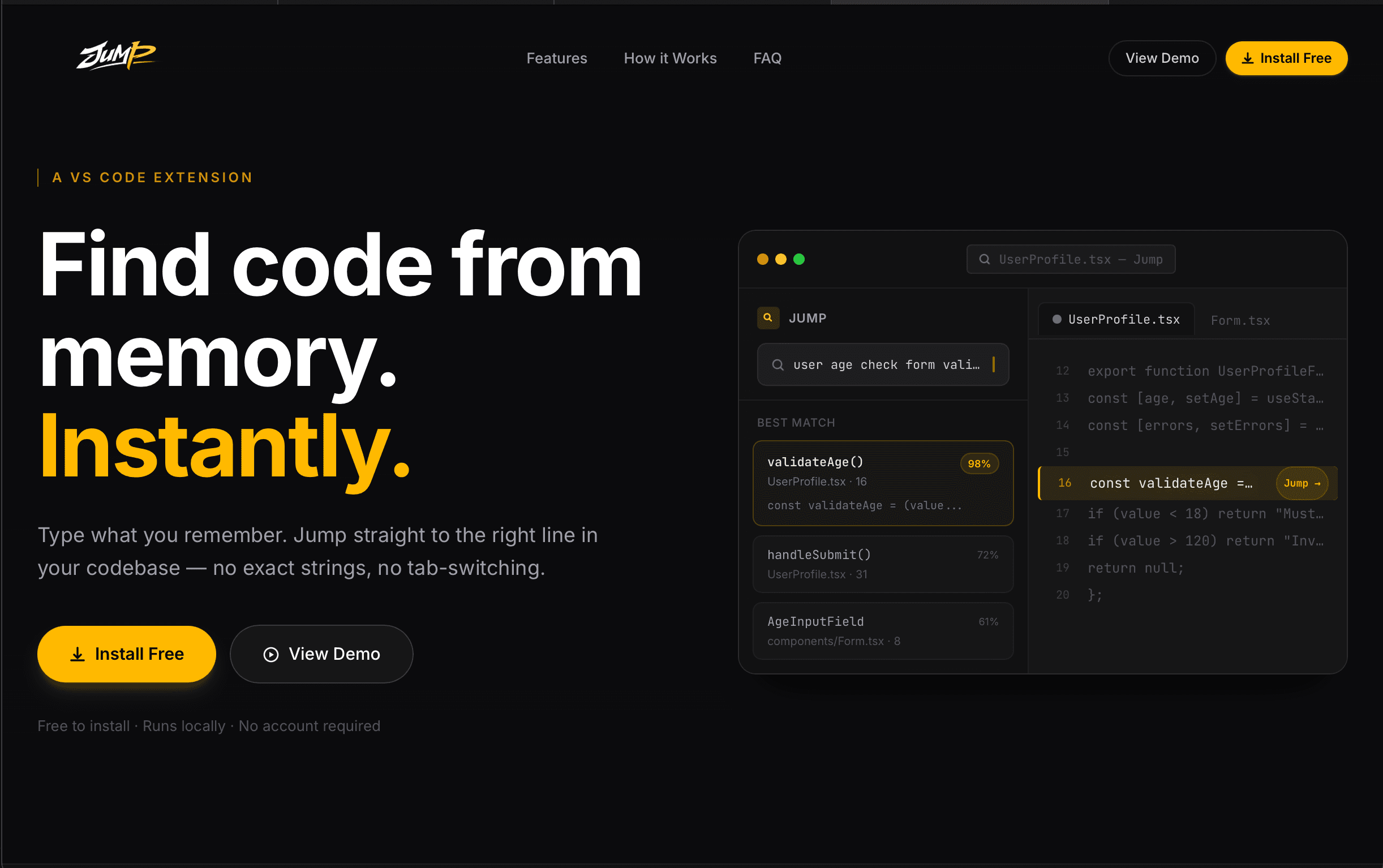
Task: Click the 'UserProfile.tsx · 31' path
Action: [x=817, y=574]
